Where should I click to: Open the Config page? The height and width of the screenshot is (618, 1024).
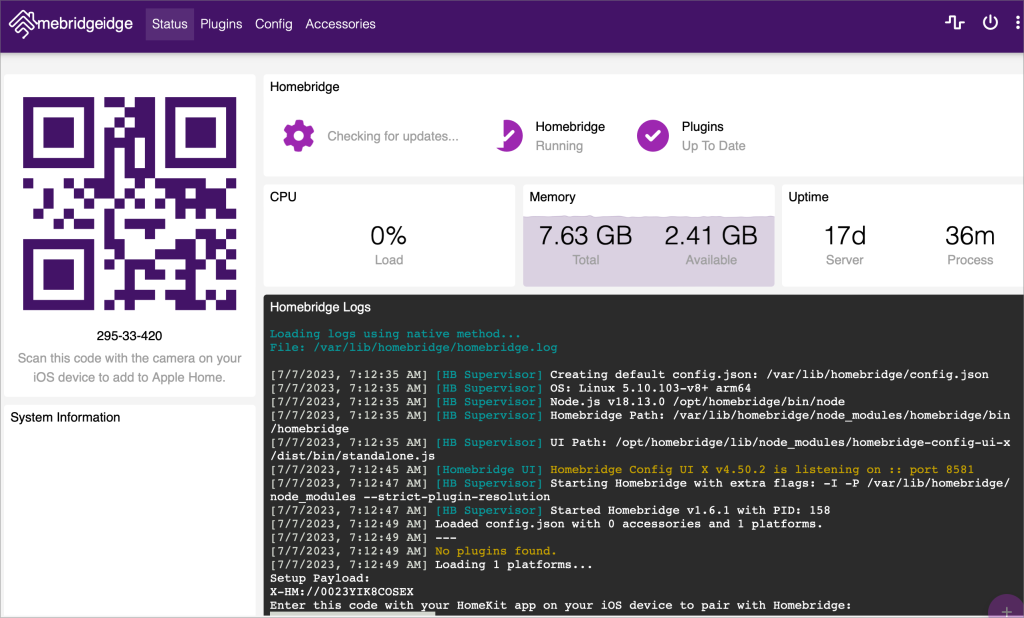coord(274,24)
